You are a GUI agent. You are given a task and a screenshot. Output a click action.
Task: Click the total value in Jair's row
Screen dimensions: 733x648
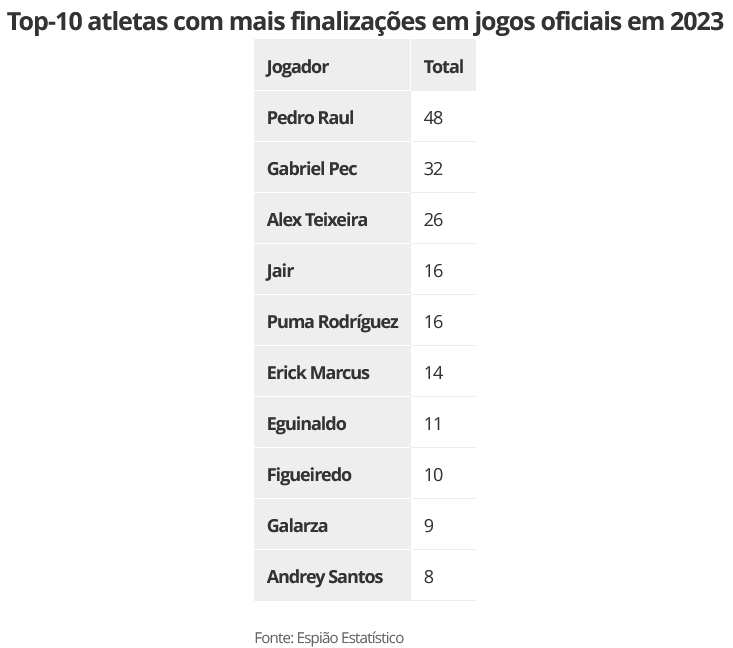click(433, 271)
